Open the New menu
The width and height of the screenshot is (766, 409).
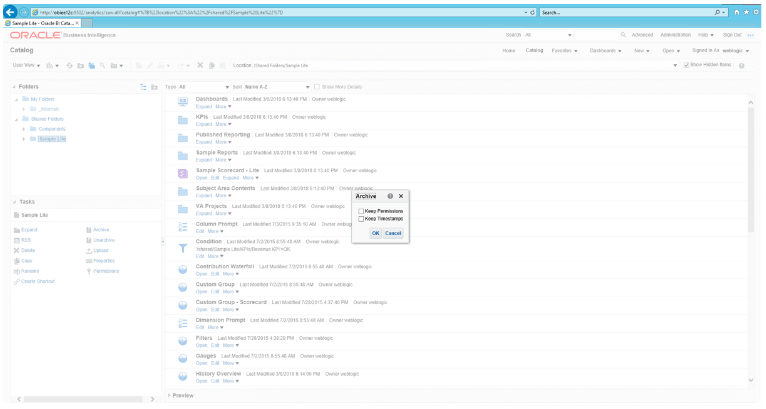point(641,51)
